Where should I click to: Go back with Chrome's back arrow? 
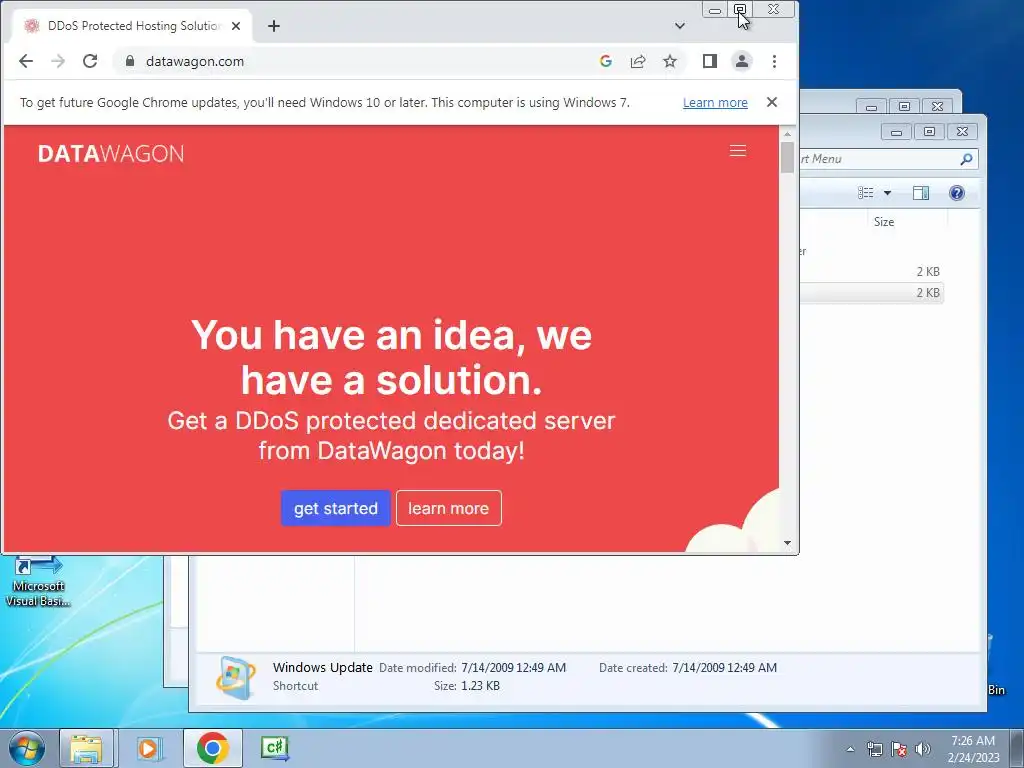25,61
